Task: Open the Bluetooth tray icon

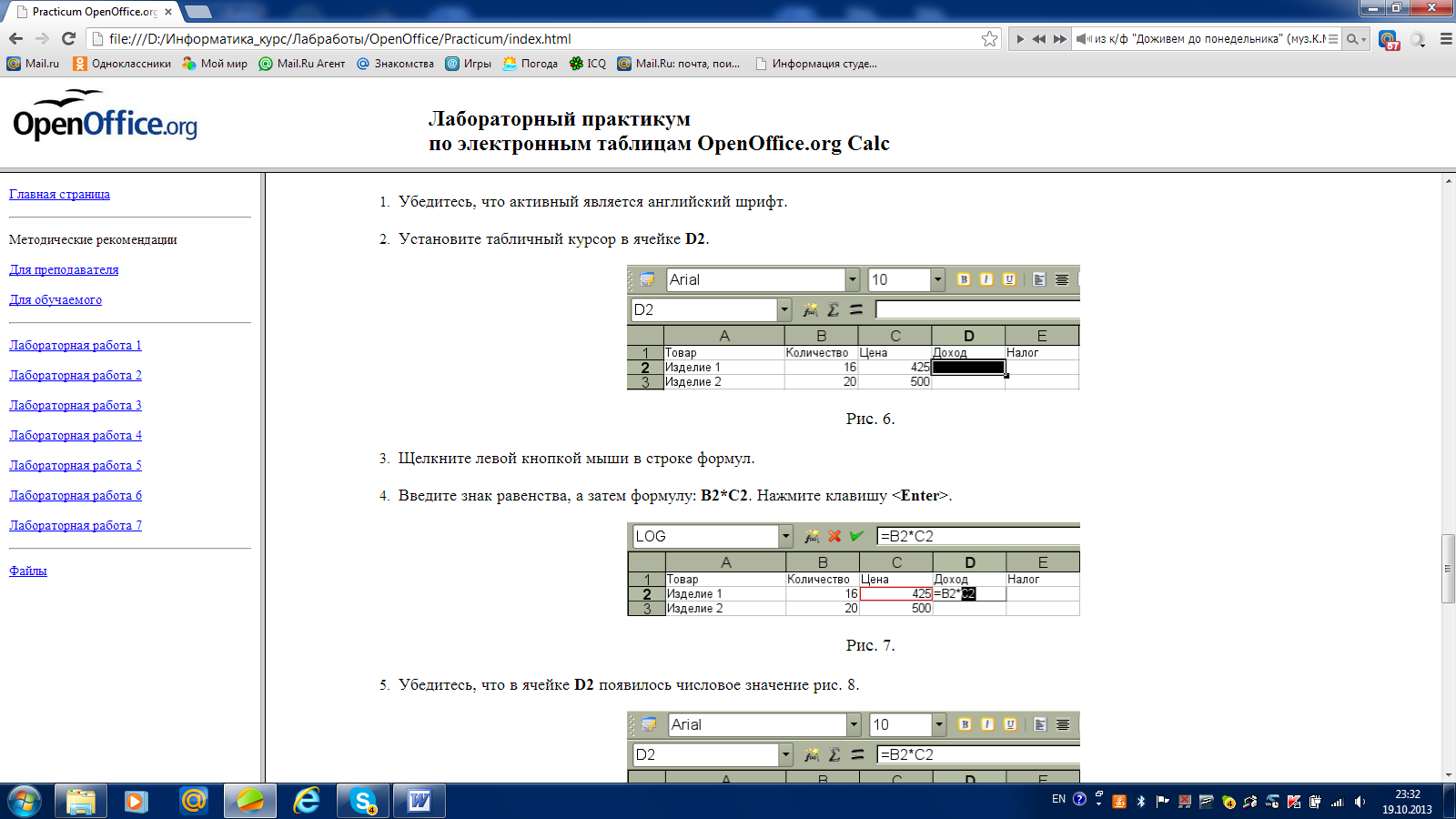Action: tap(1141, 802)
